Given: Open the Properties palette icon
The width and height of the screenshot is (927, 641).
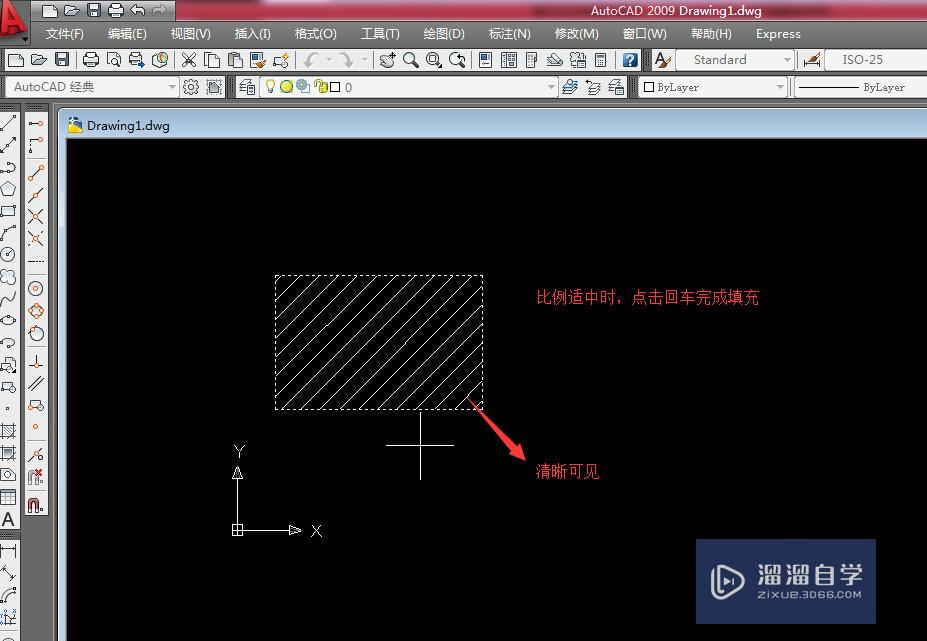Looking at the screenshot, I should click(x=485, y=60).
